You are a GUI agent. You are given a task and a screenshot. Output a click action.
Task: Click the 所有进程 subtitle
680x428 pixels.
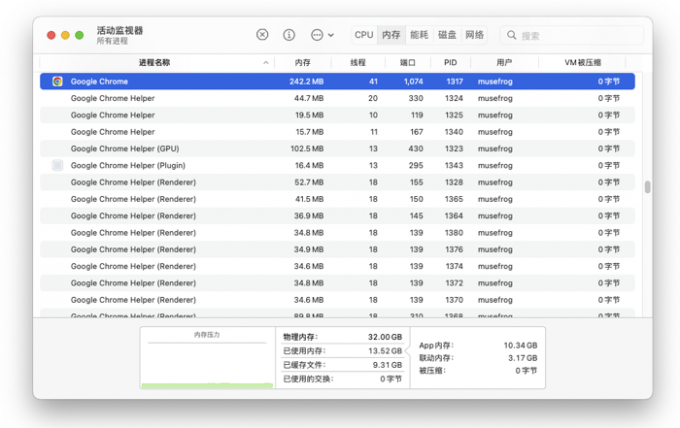coord(112,41)
